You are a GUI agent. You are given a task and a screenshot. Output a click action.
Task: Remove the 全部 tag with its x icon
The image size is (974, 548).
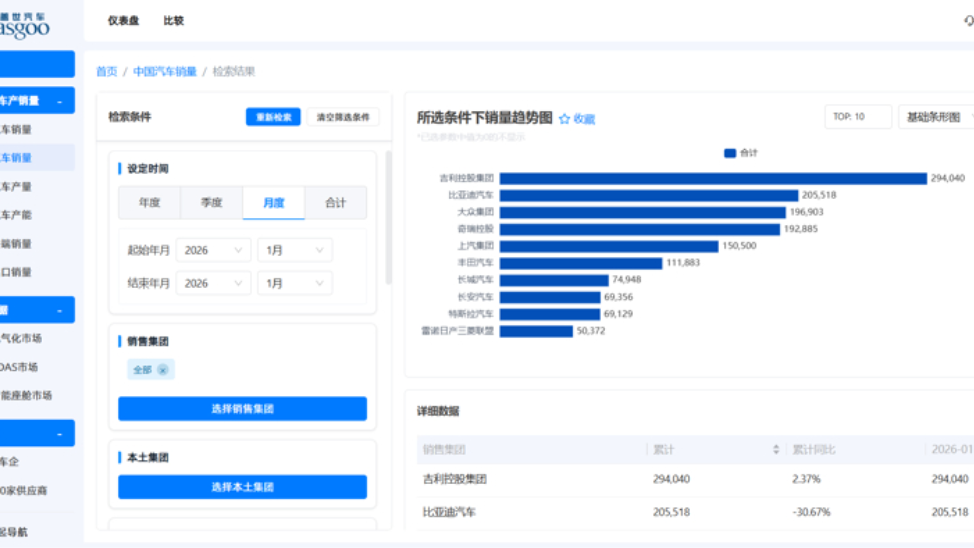point(163,370)
